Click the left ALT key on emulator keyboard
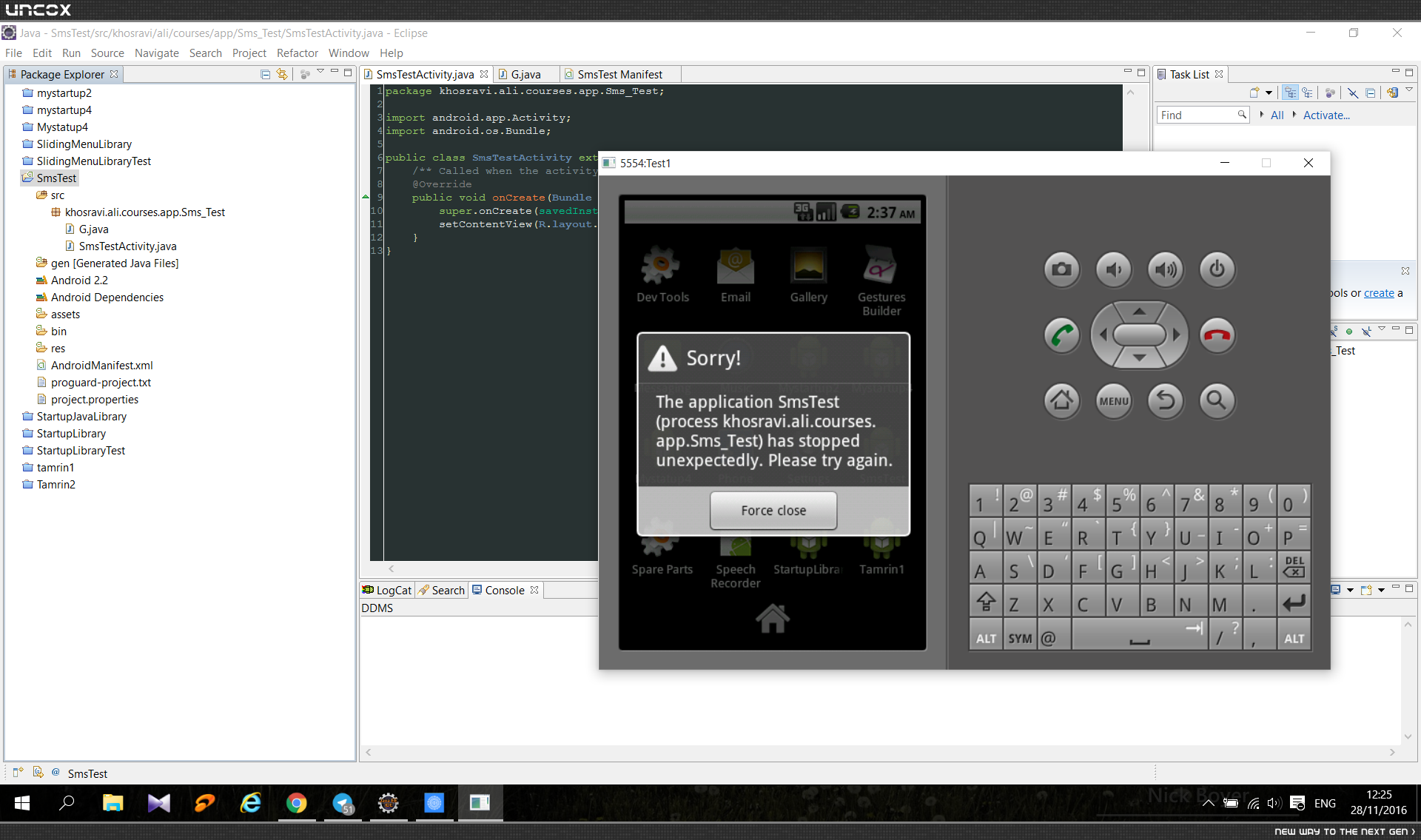1421x840 pixels. pos(986,635)
